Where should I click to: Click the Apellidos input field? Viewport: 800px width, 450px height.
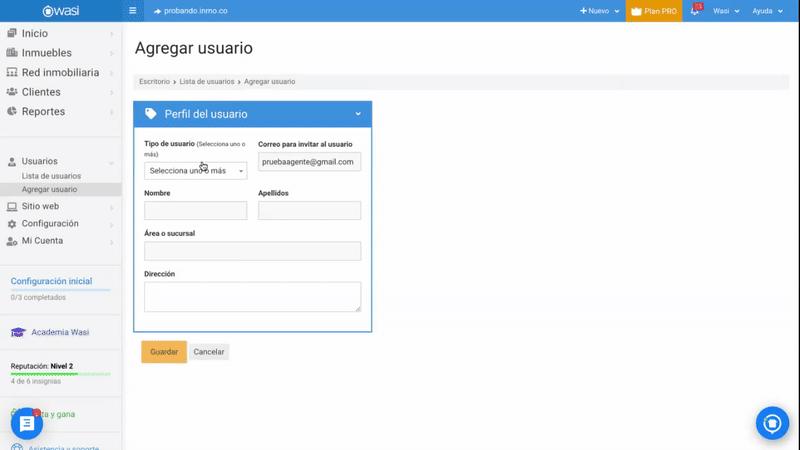point(309,210)
